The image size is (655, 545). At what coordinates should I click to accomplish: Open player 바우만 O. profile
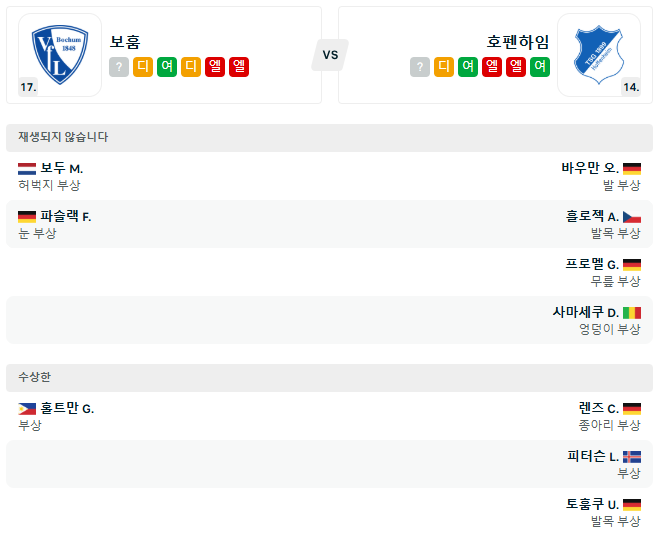pos(590,168)
